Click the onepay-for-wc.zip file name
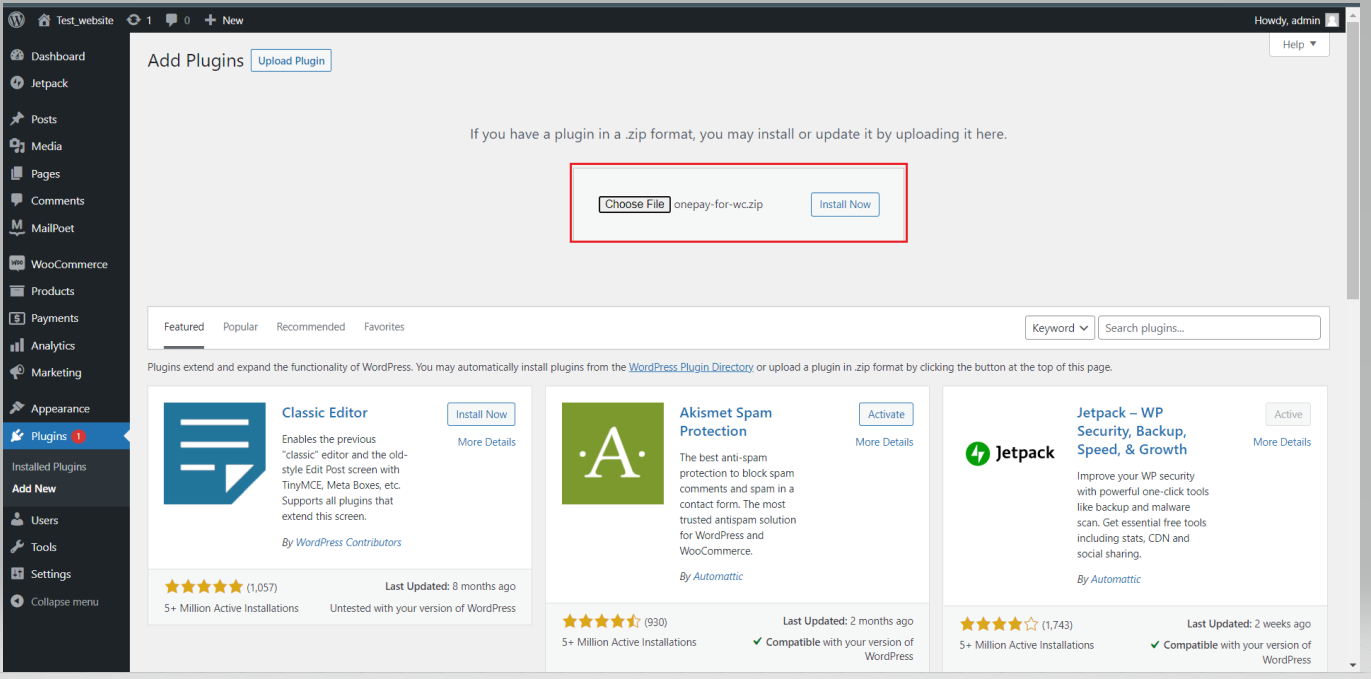 coord(719,204)
